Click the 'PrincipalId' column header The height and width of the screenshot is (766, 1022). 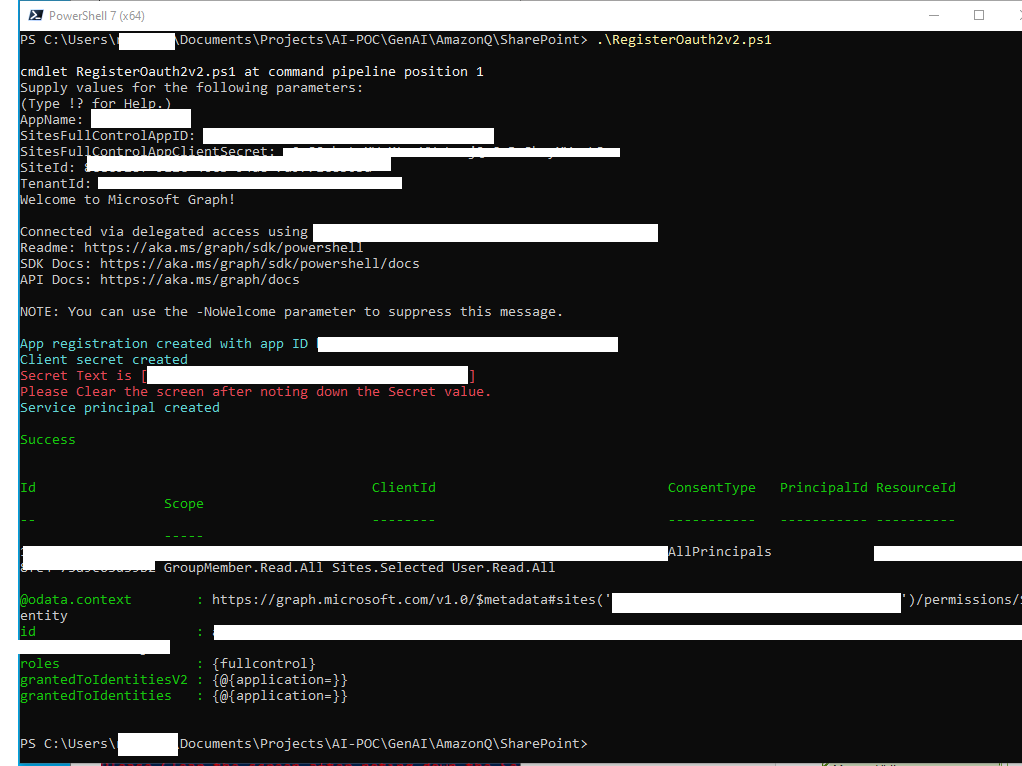click(823, 488)
